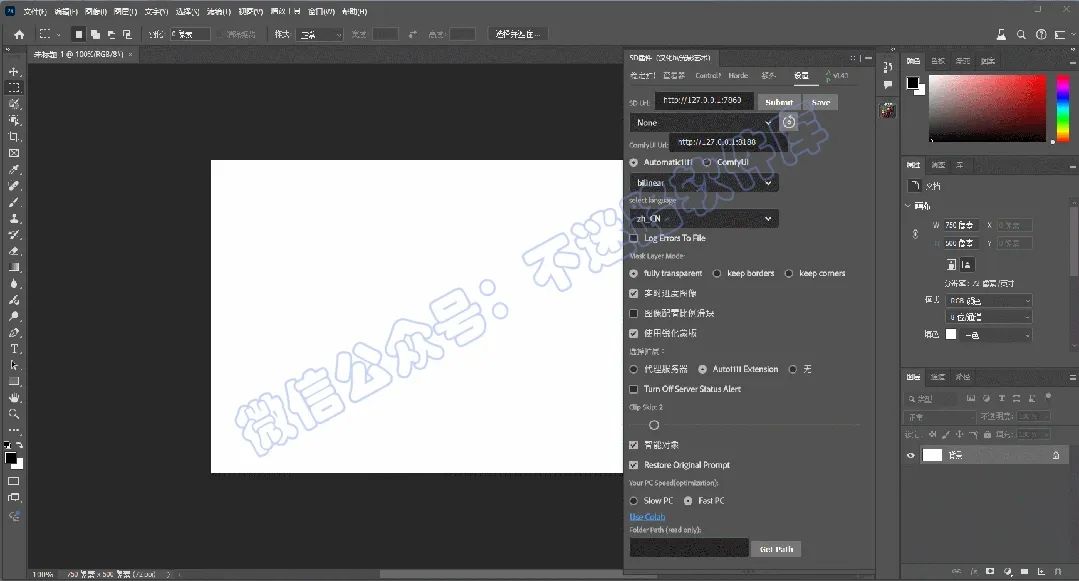This screenshot has width=1079, height=581.
Task: Click the Create New Group folder icon
Action: [1024, 571]
